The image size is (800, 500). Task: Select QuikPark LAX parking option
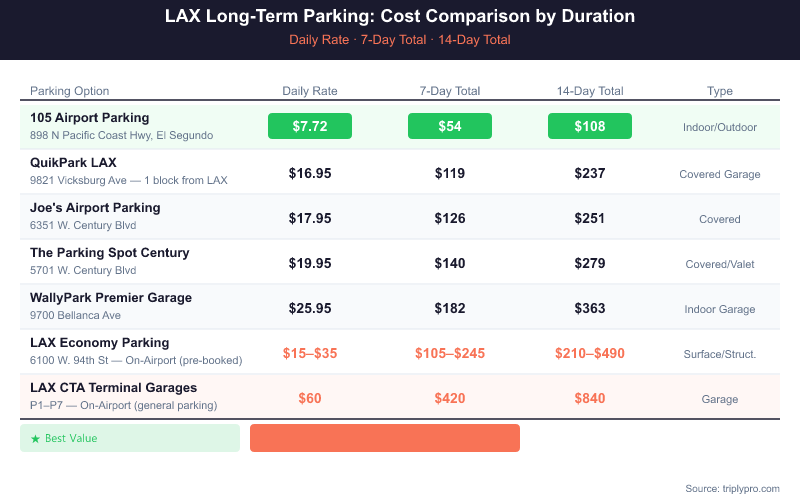(73, 163)
